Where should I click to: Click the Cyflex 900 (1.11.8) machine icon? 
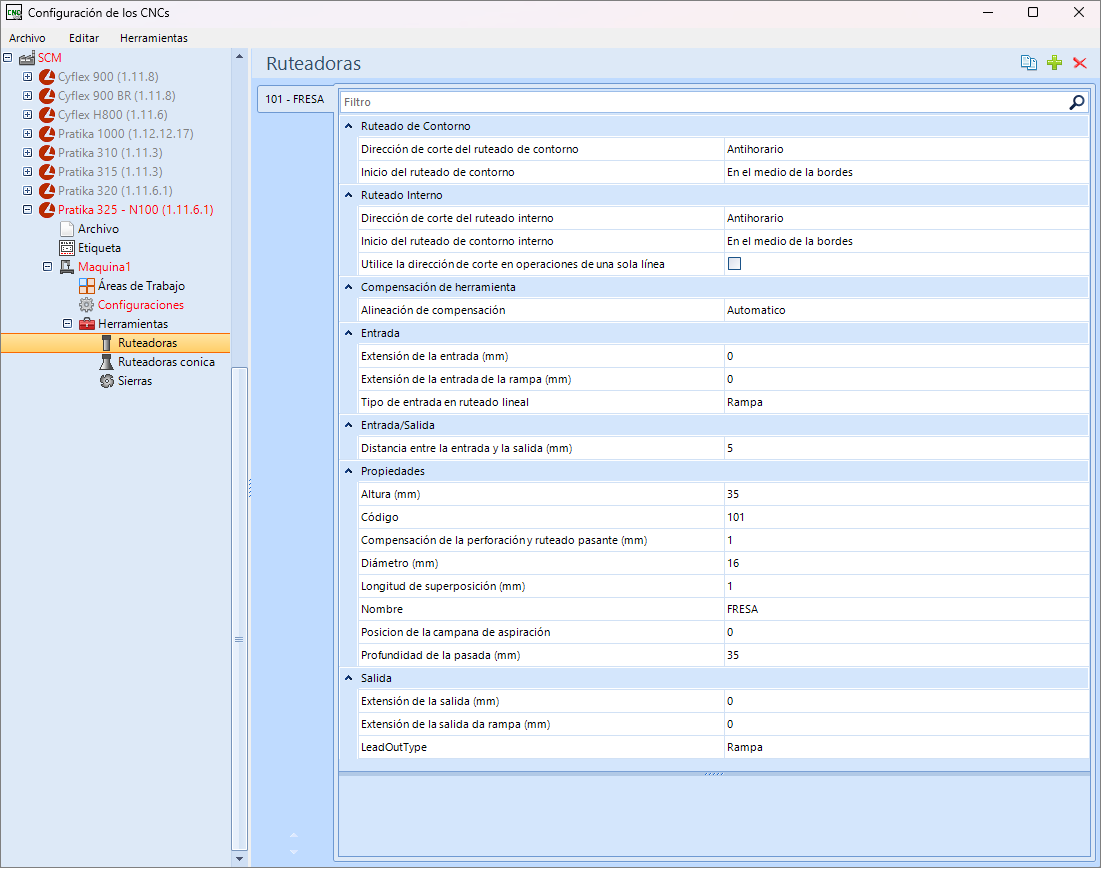click(47, 77)
